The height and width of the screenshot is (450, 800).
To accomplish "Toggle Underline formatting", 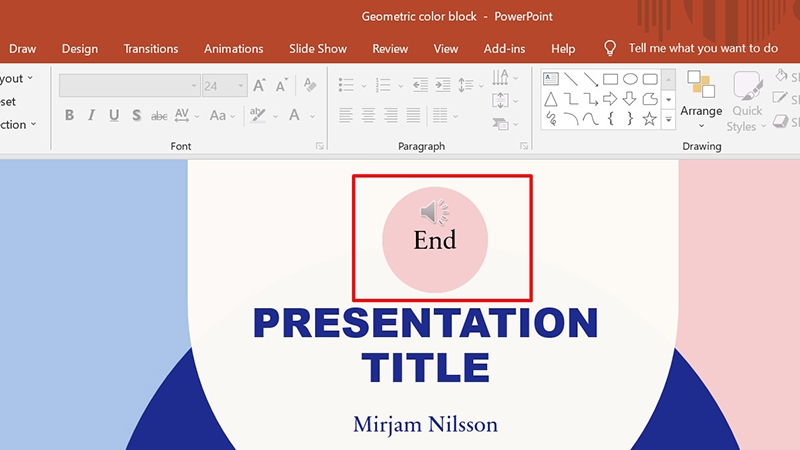I will click(114, 115).
